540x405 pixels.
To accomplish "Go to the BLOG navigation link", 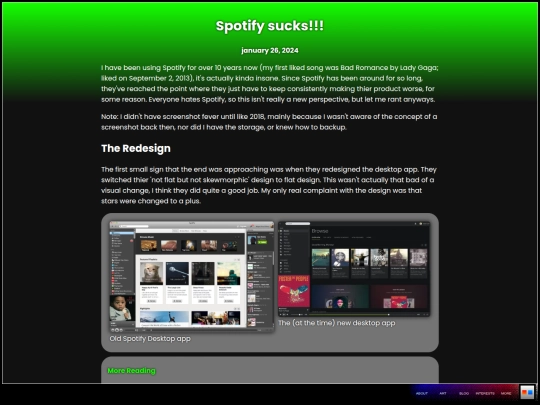I will [464, 393].
